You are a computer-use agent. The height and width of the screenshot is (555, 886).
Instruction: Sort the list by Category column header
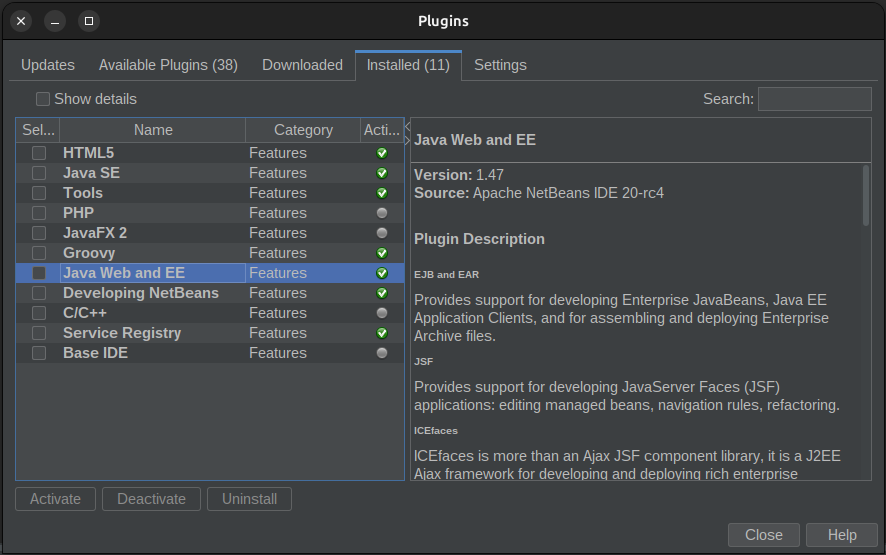click(x=303, y=130)
